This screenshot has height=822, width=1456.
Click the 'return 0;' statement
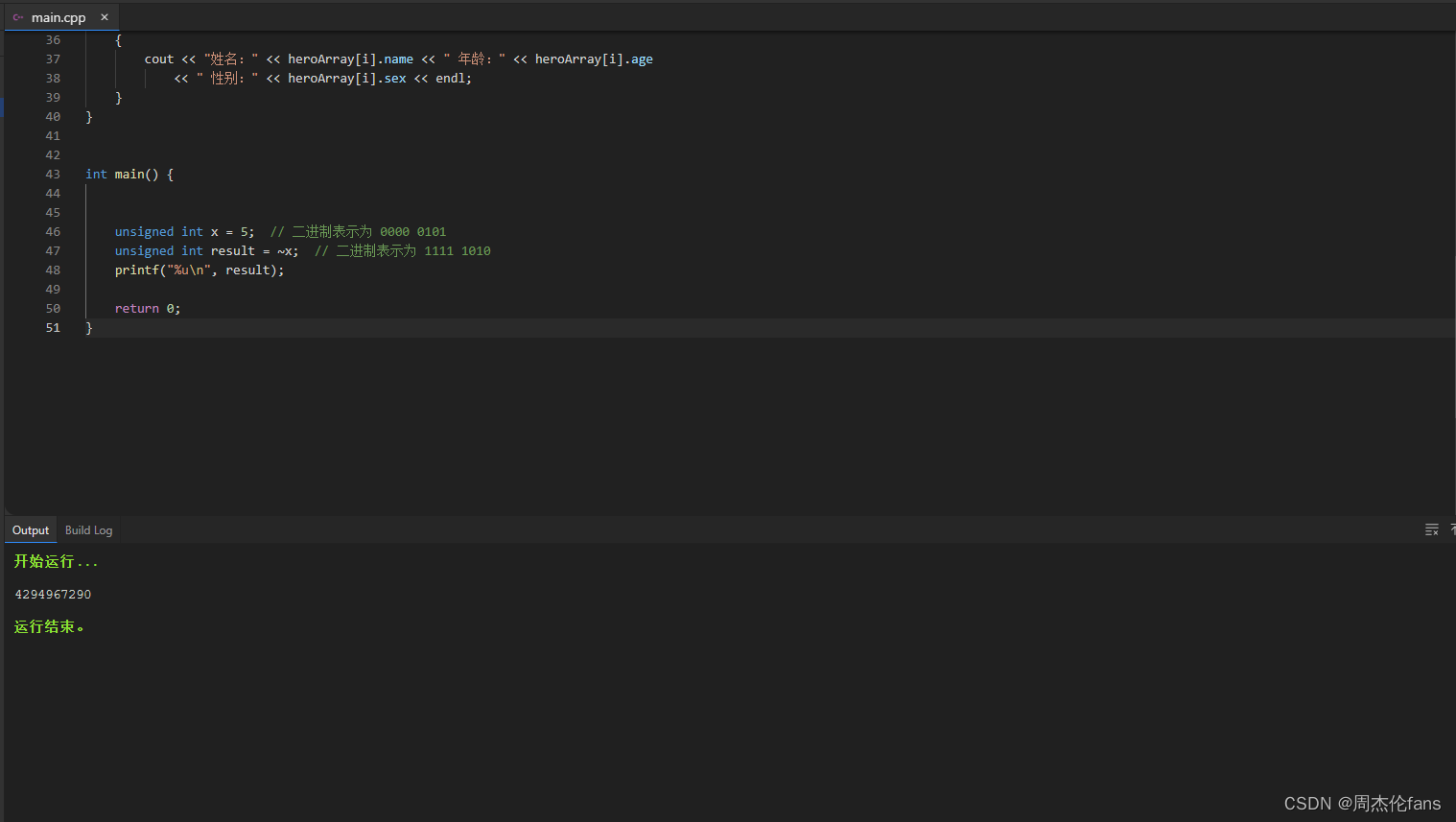point(148,309)
